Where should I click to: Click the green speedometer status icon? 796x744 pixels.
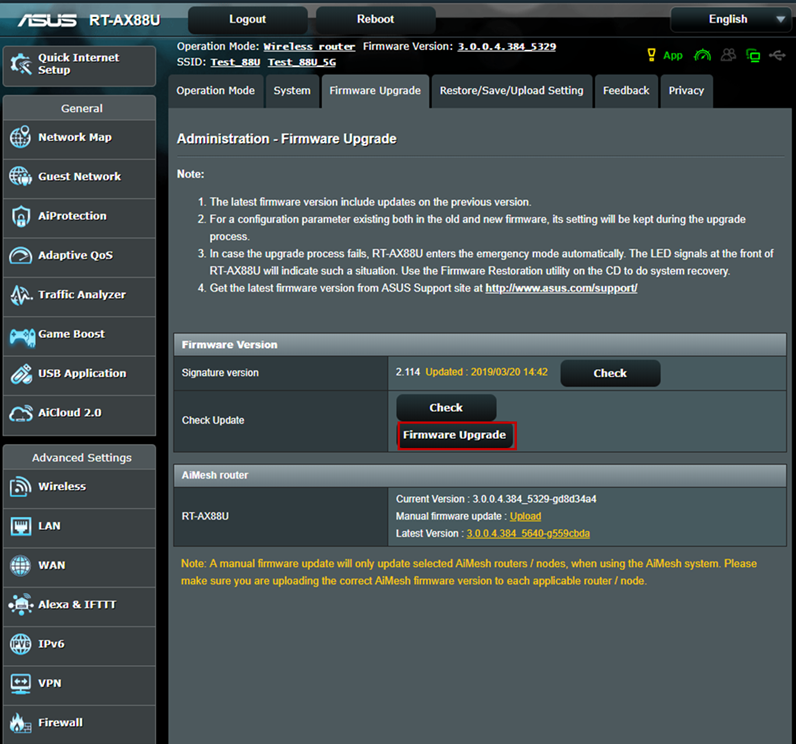pyautogui.click(x=703, y=55)
